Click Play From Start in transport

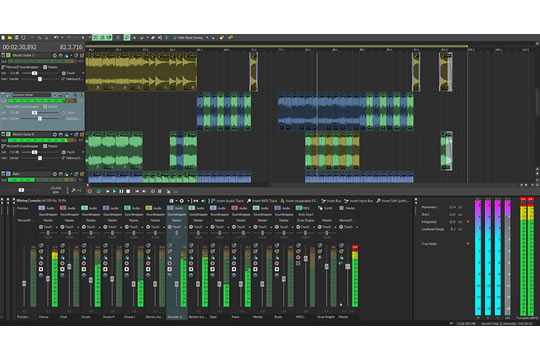(108, 191)
